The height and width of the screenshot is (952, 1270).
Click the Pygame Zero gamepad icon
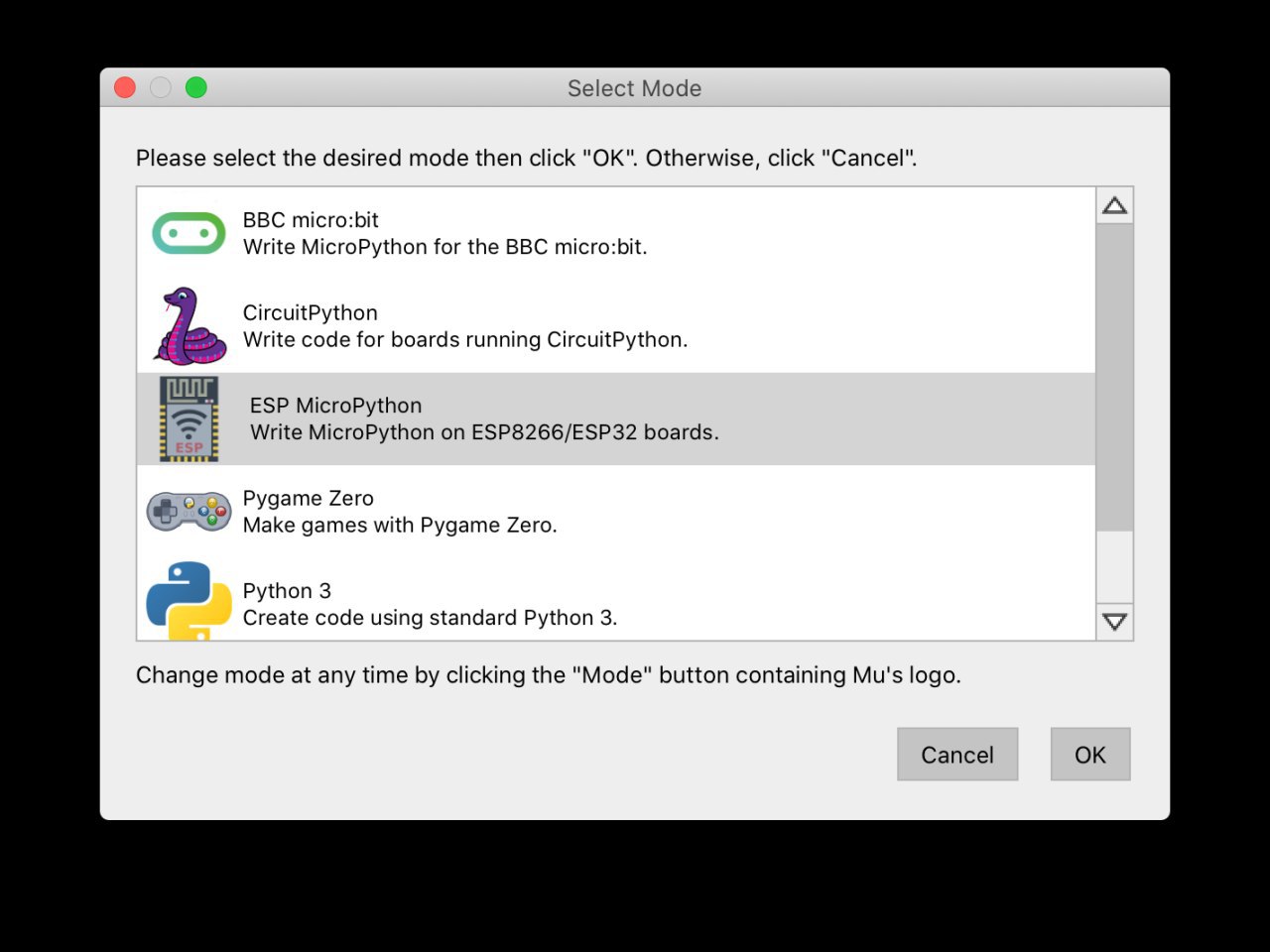189,511
